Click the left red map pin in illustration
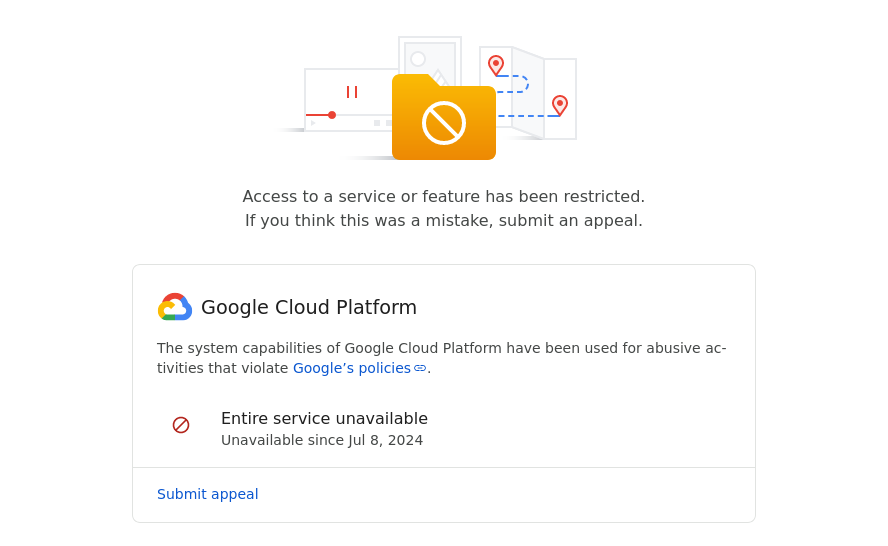Screen dimensions: 888x546 click(x=496, y=65)
